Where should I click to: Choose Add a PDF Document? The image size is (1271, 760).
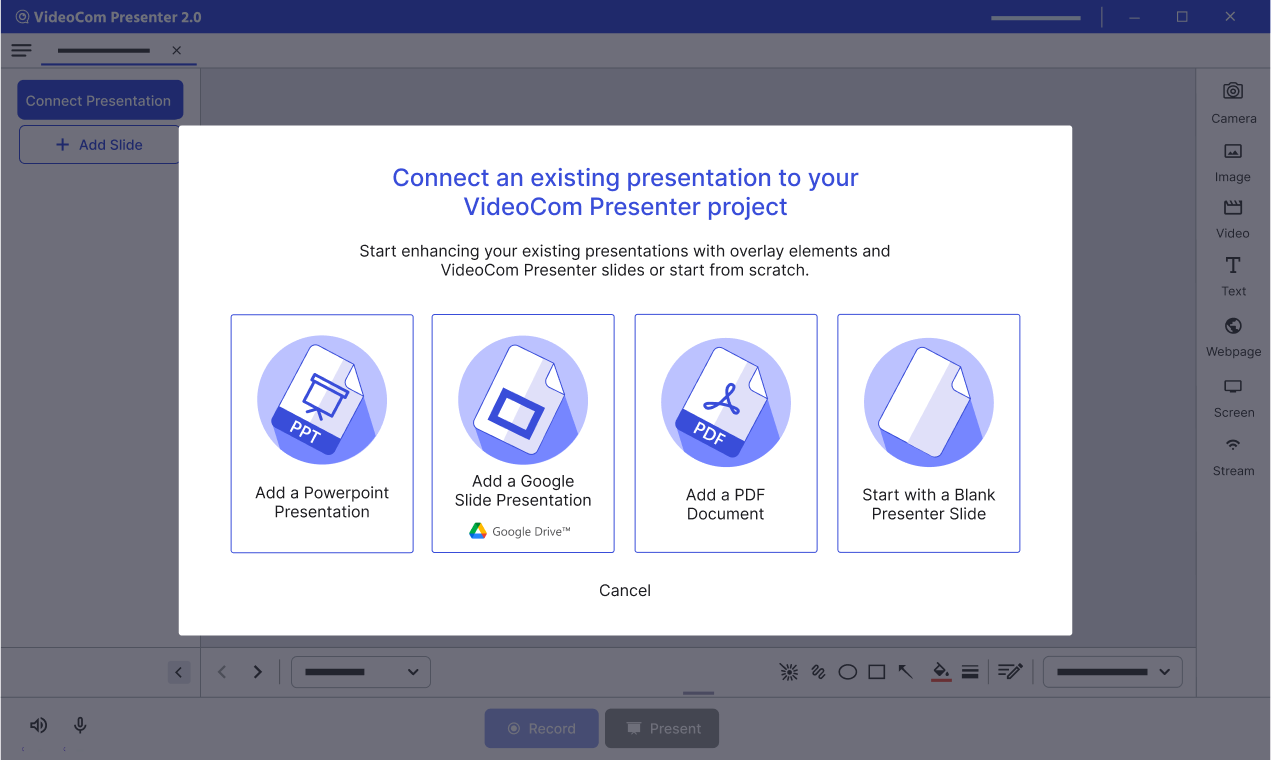click(725, 433)
